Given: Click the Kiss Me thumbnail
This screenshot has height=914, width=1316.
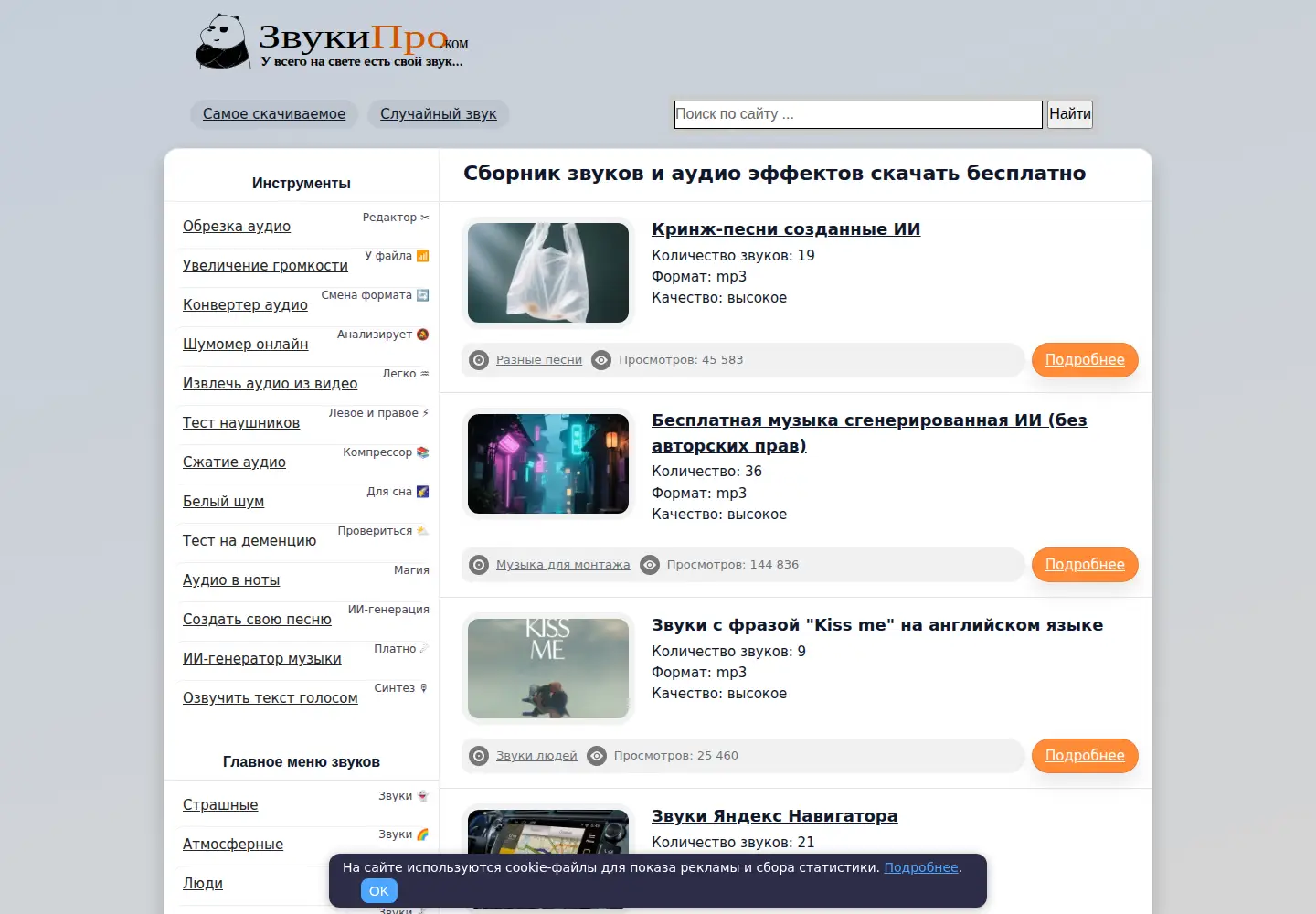Looking at the screenshot, I should [548, 668].
